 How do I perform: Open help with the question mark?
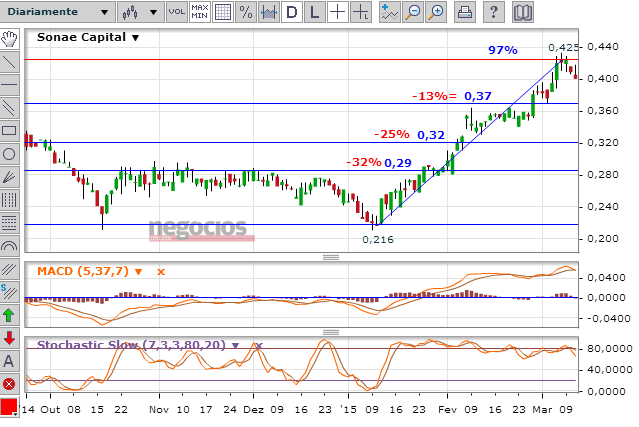pyautogui.click(x=494, y=12)
